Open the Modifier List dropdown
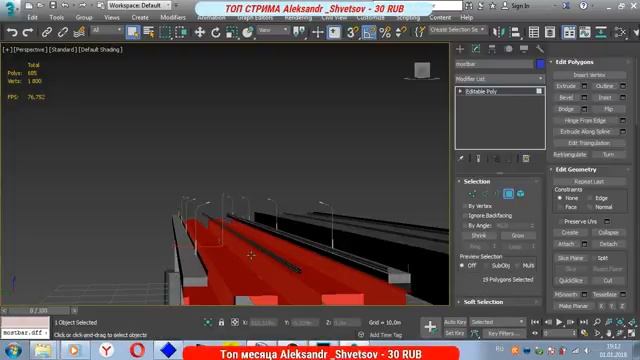Screen dimensions: 640x360 (500, 79)
